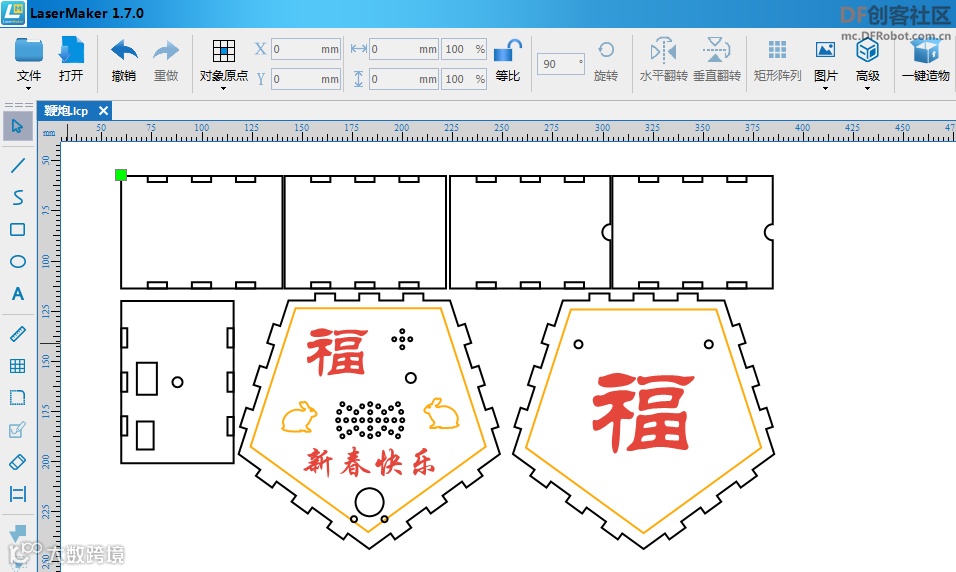Image resolution: width=956 pixels, height=572 pixels.
Task: Click the width mm input field
Action: [x=404, y=49]
